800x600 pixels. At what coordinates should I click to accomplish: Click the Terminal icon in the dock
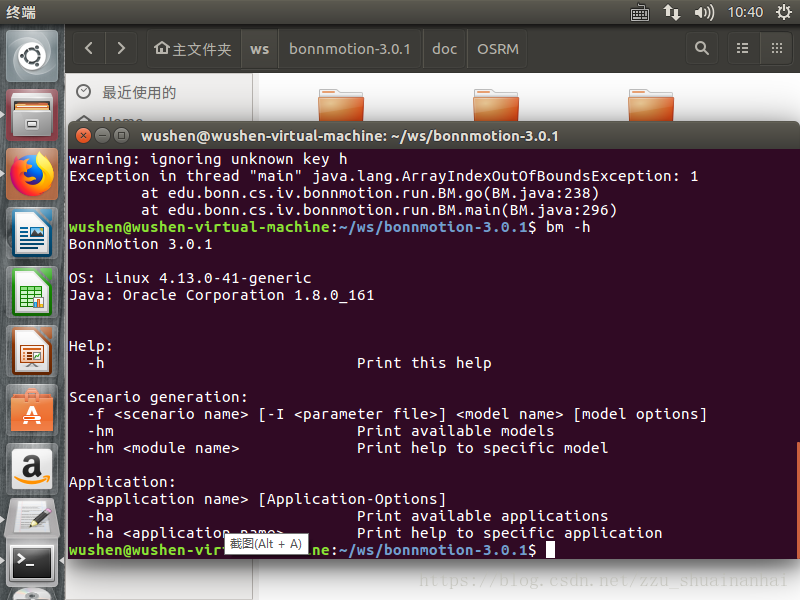(32, 563)
